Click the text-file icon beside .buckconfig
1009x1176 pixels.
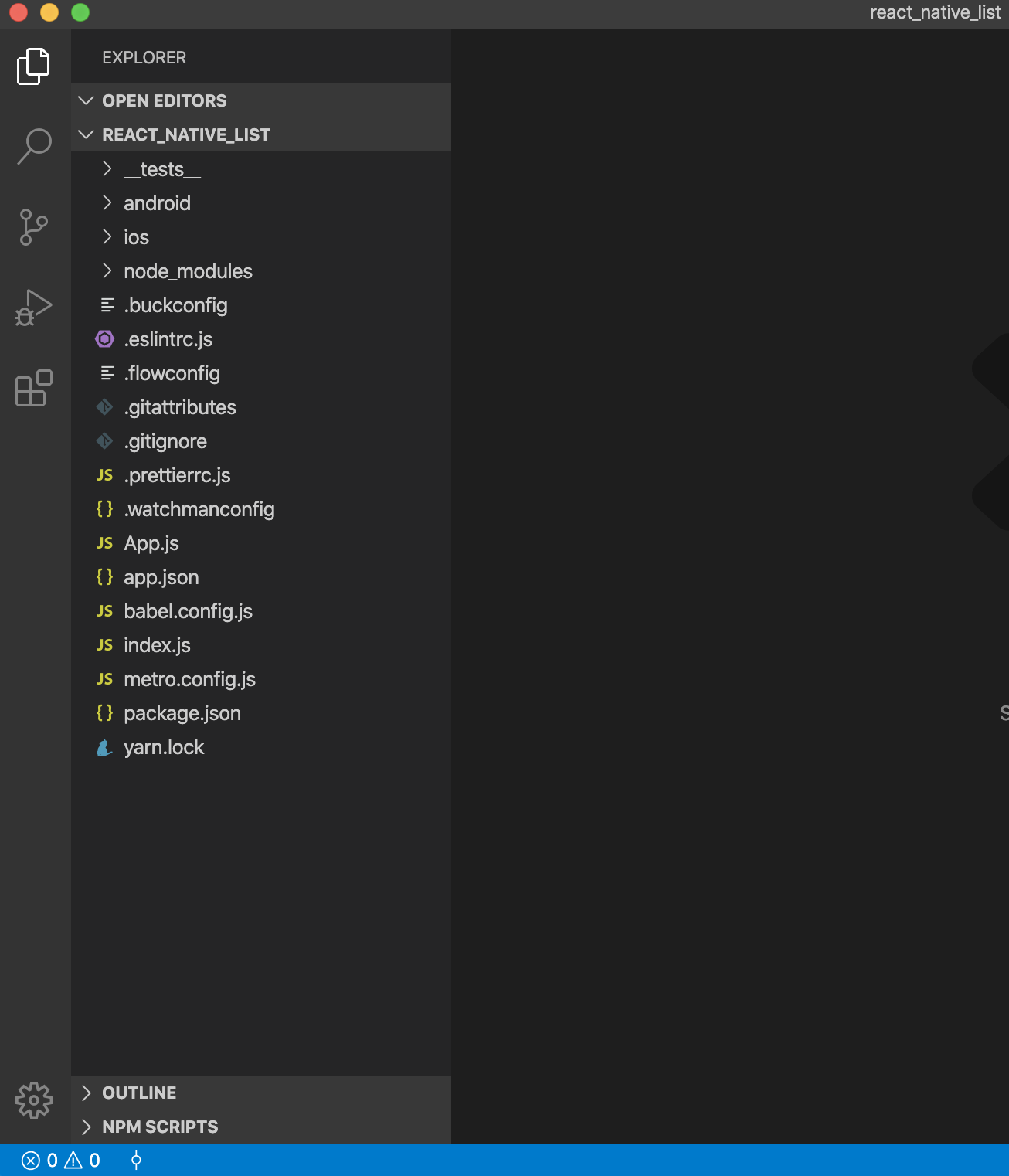(107, 305)
